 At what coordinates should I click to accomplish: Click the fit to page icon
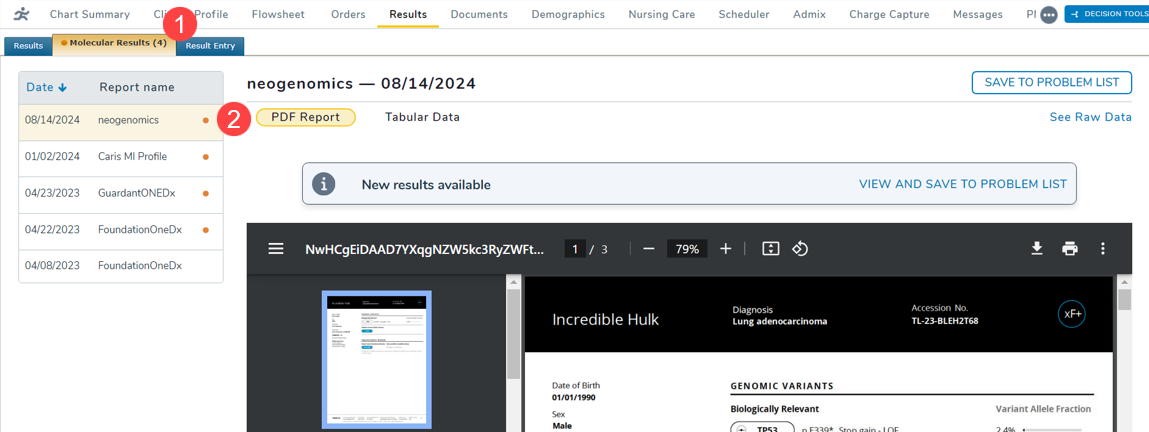[770, 249]
